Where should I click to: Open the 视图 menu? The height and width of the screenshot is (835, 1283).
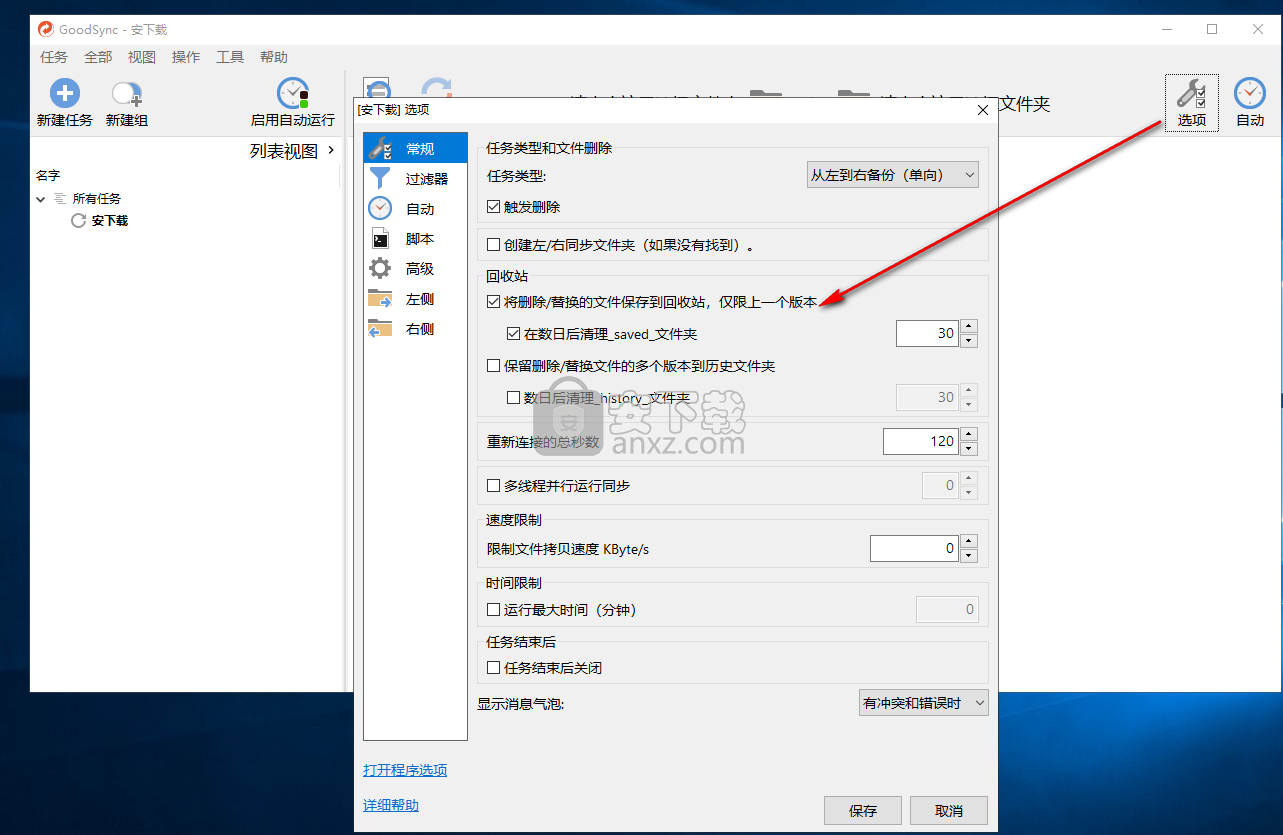click(x=142, y=57)
